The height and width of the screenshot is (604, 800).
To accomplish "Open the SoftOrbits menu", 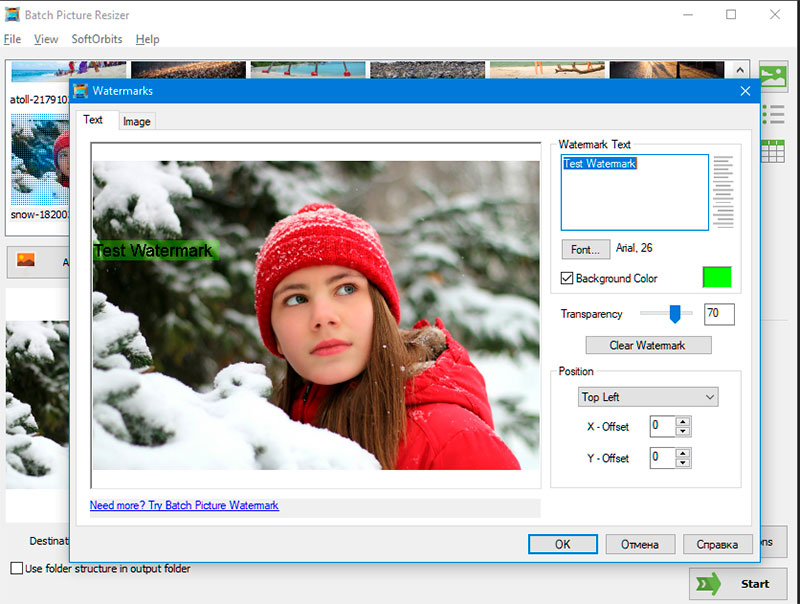I will pyautogui.click(x=97, y=39).
